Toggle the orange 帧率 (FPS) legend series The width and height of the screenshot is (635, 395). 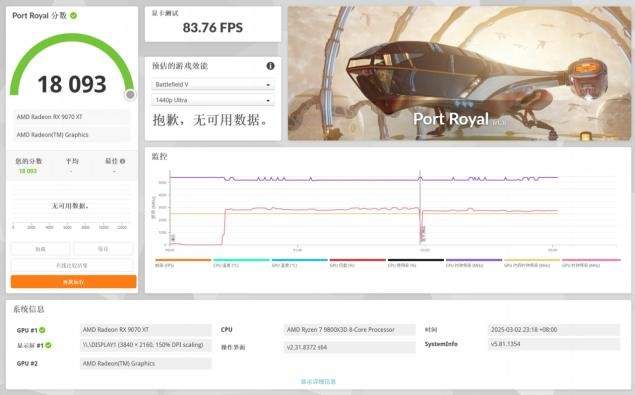pyautogui.click(x=183, y=263)
